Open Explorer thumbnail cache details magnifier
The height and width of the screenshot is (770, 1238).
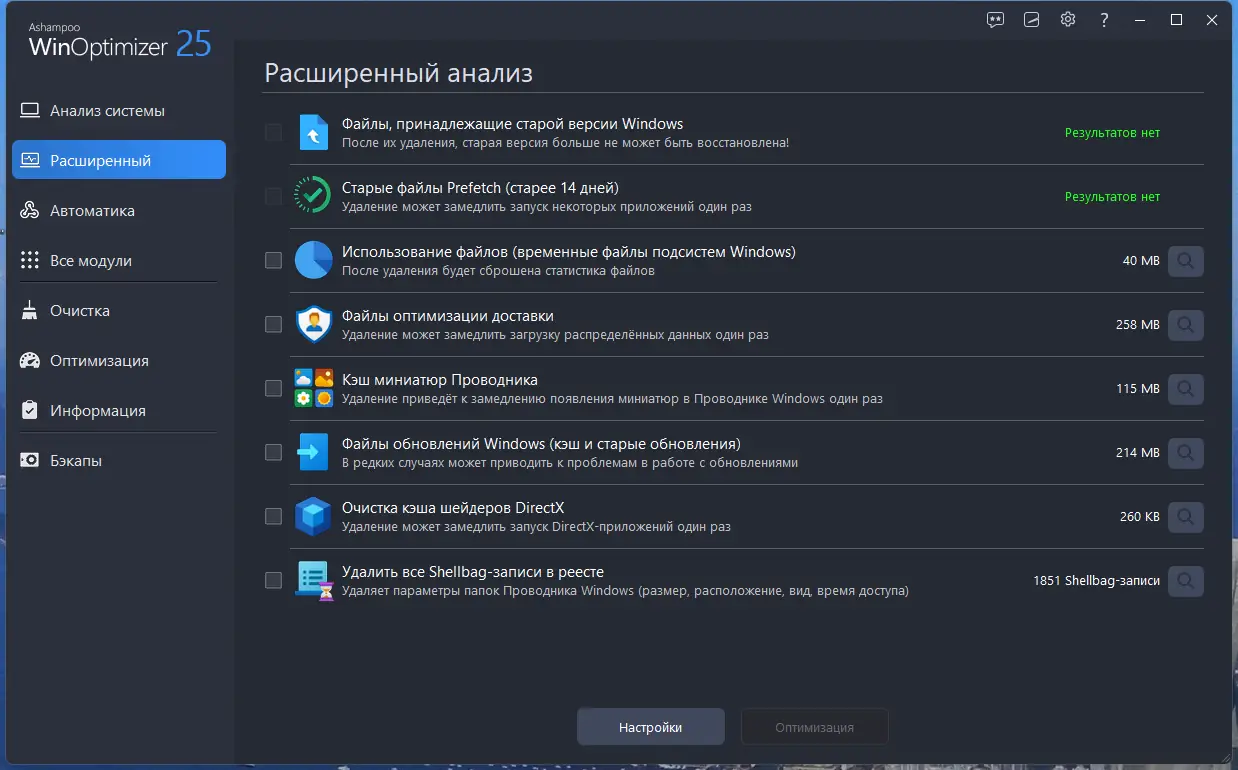1185,389
